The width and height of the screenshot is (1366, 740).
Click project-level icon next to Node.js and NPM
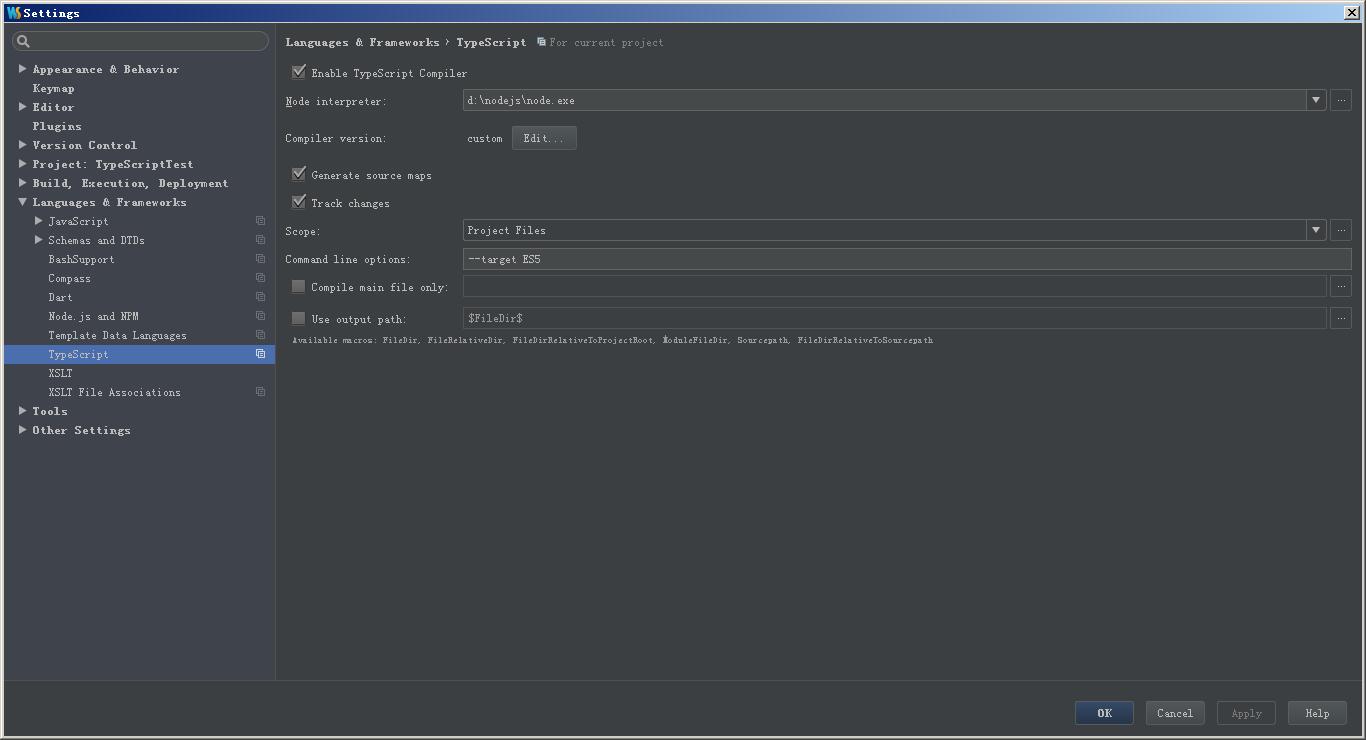click(x=260, y=316)
